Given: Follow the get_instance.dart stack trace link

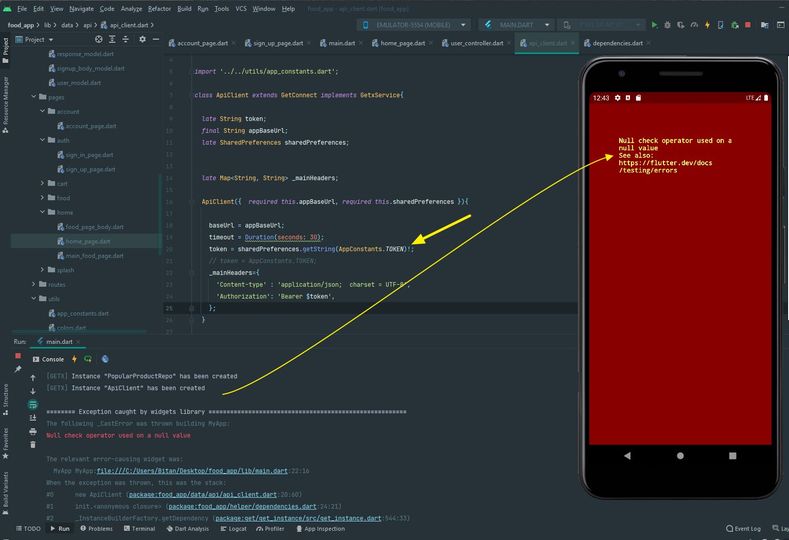Looking at the screenshot, I should pyautogui.click(x=298, y=518).
